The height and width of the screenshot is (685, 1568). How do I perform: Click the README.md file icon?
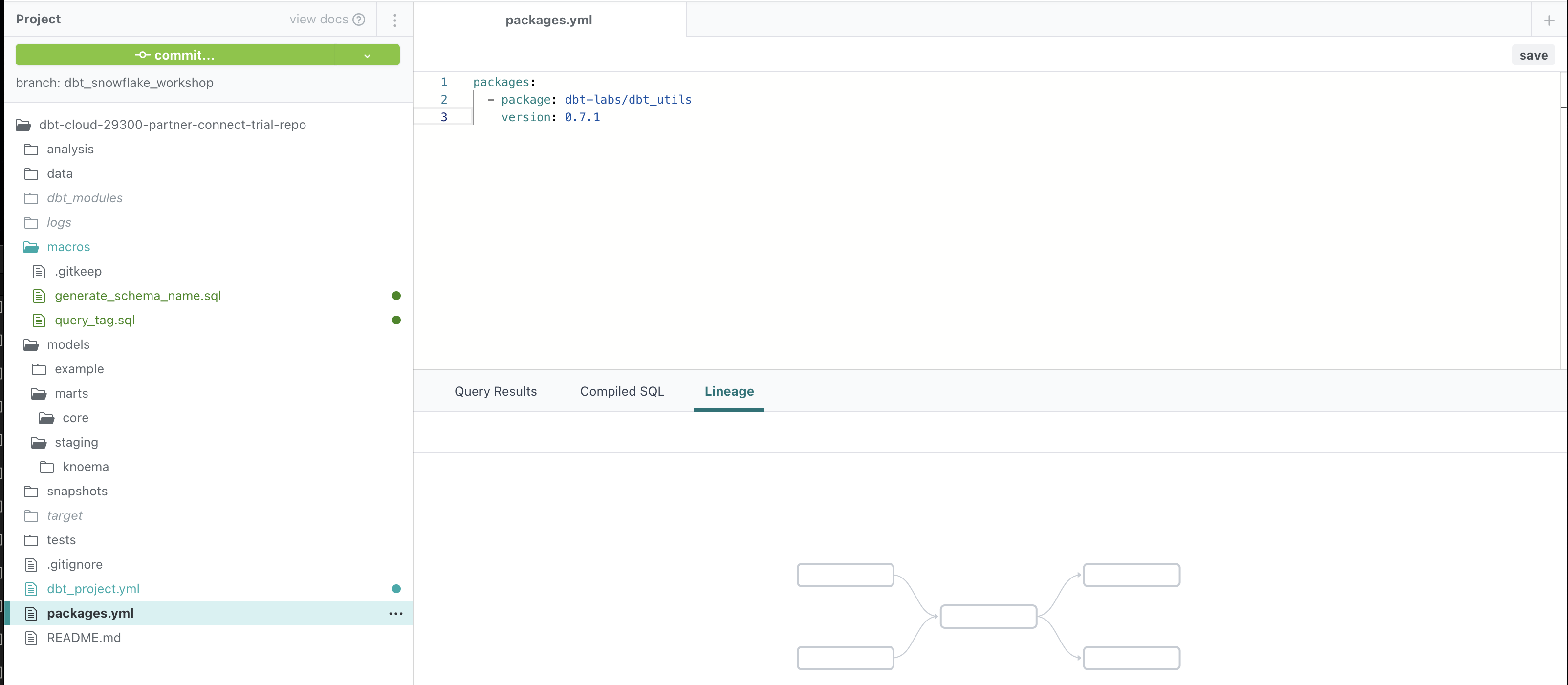pyautogui.click(x=31, y=638)
